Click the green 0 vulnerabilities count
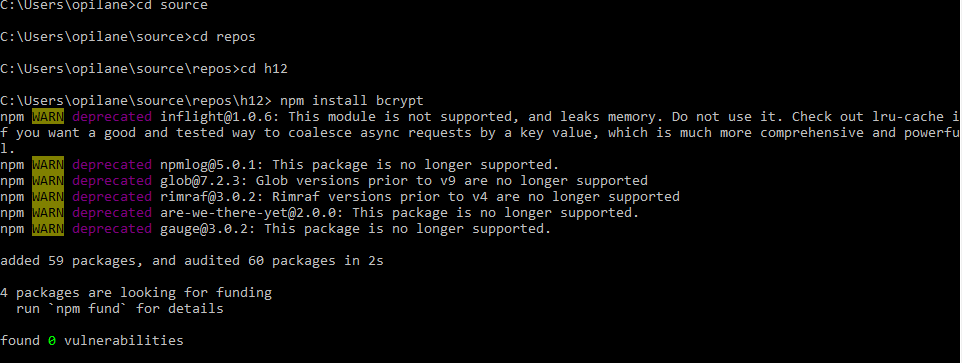The width and height of the screenshot is (962, 363). pos(52,340)
